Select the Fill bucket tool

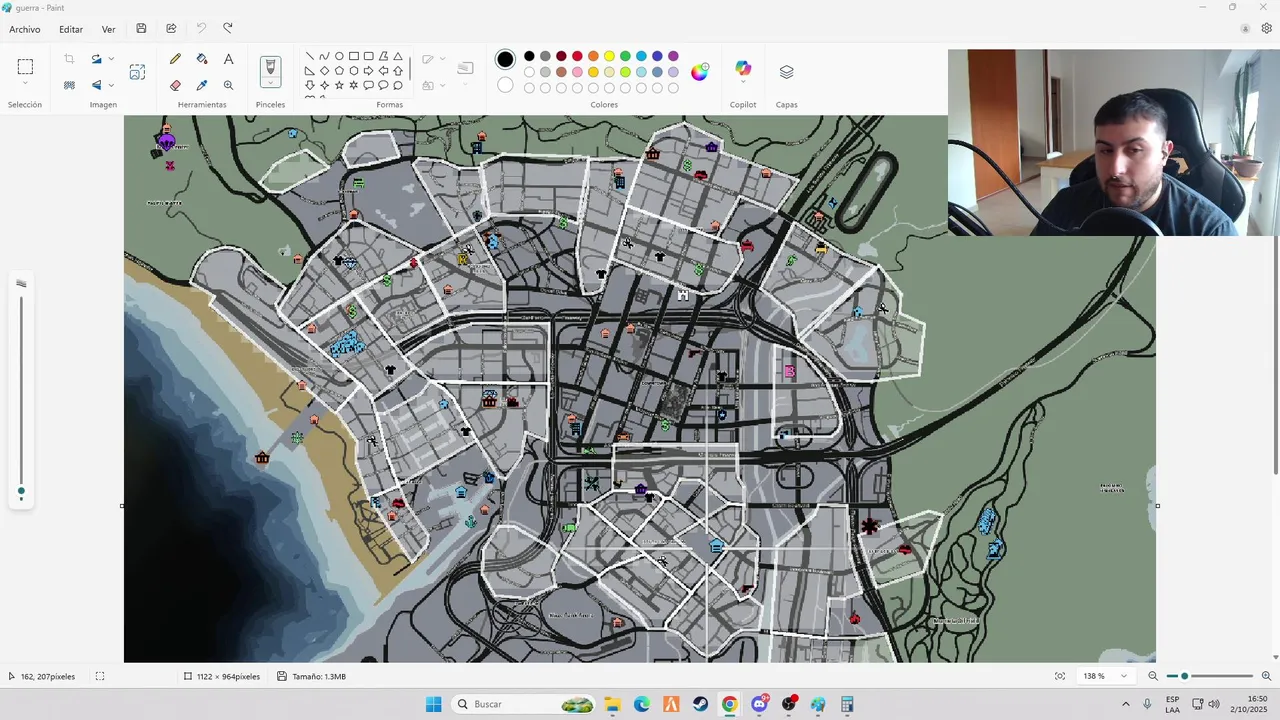pos(202,60)
